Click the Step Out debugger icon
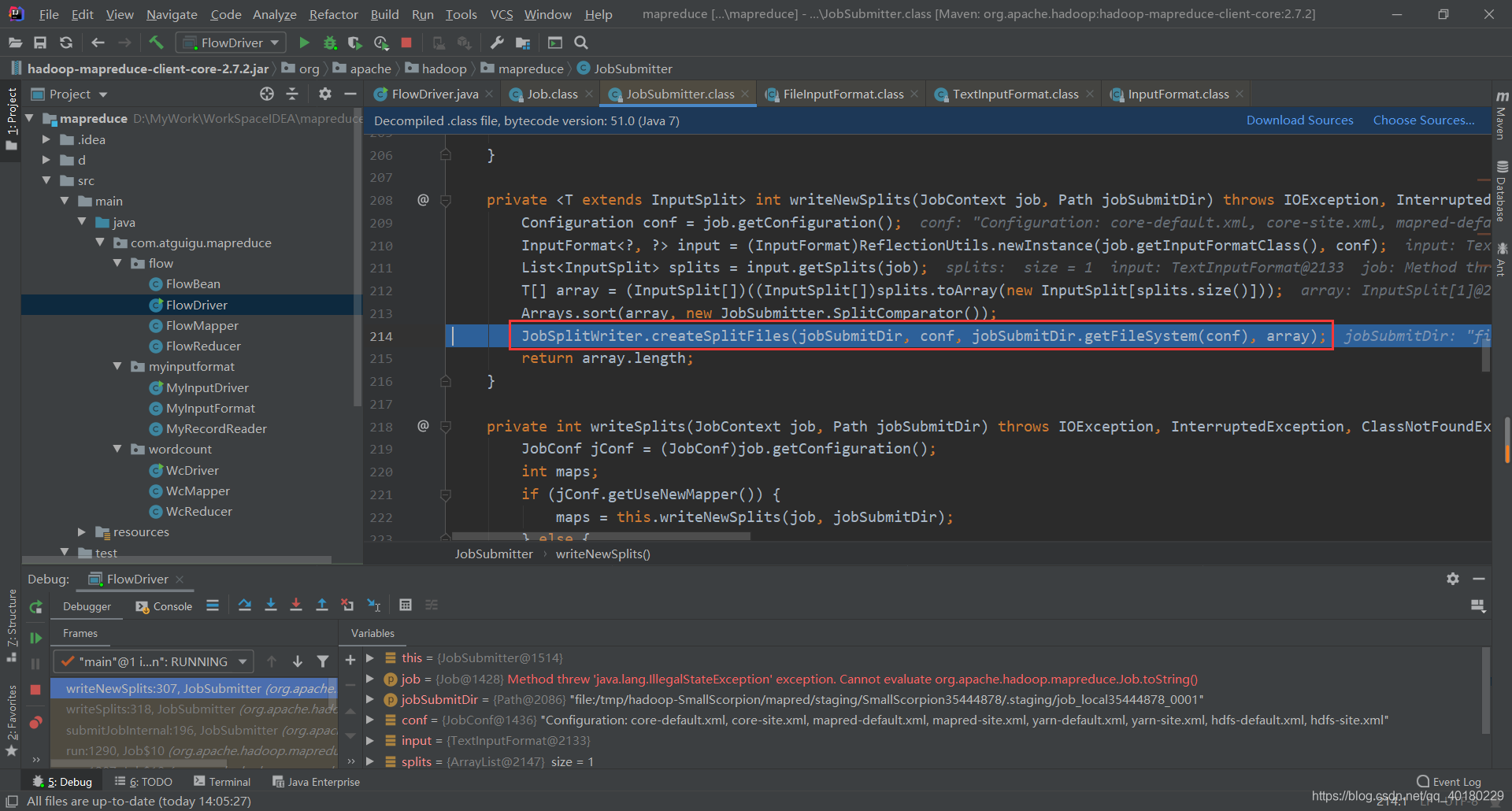 (322, 605)
